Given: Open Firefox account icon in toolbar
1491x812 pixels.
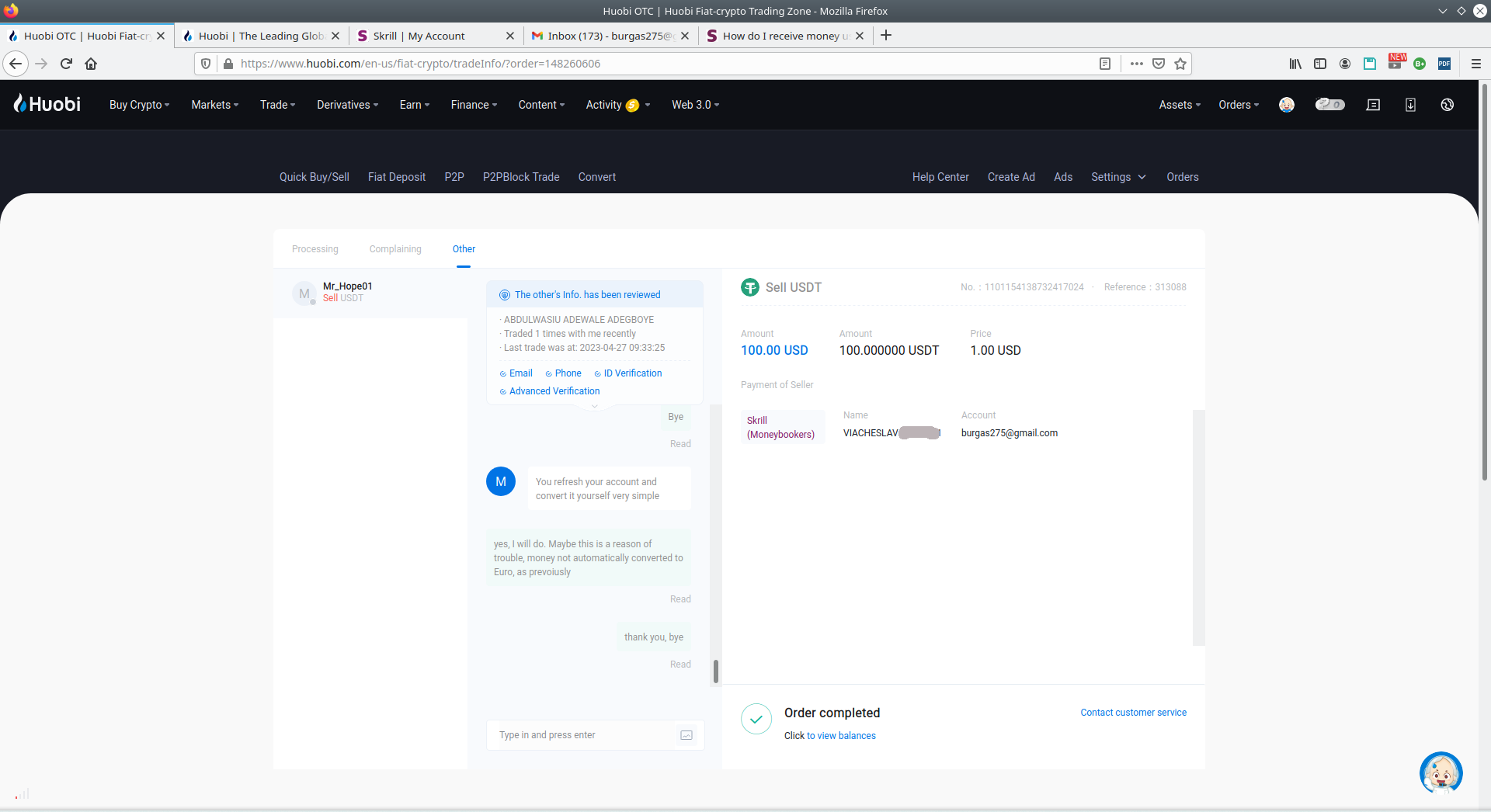Looking at the screenshot, I should (1345, 64).
